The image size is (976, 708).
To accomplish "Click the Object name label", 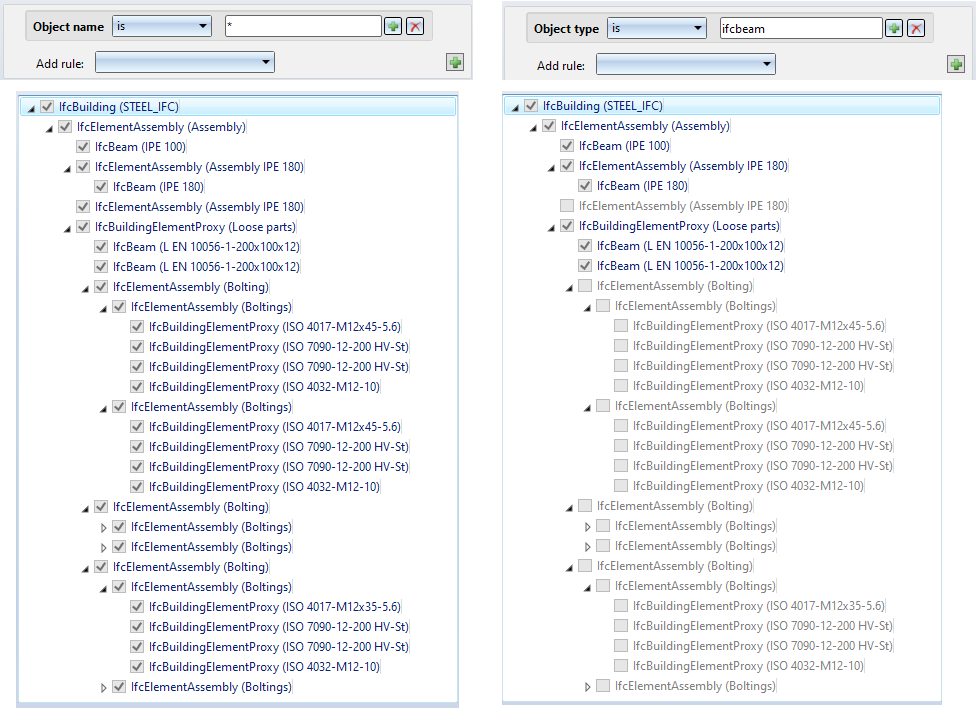I will click(x=68, y=27).
